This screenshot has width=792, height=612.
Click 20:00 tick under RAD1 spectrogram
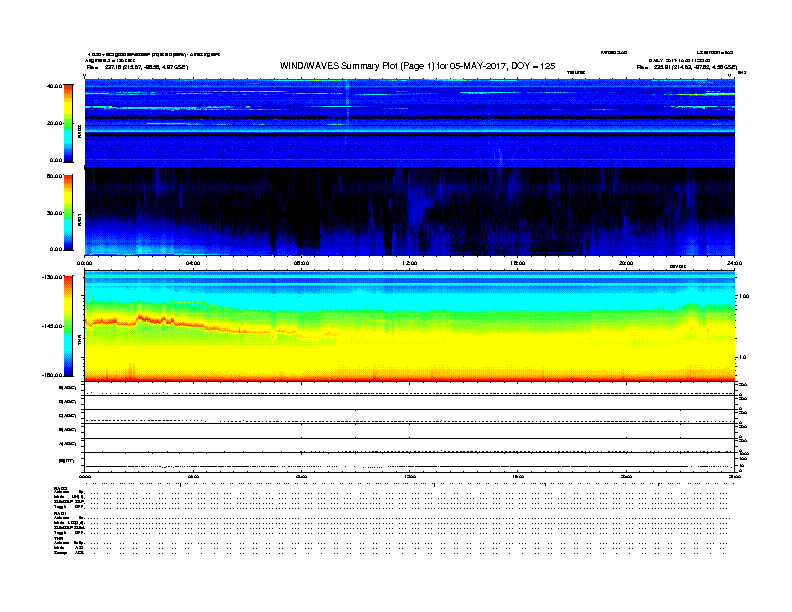pyautogui.click(x=626, y=263)
